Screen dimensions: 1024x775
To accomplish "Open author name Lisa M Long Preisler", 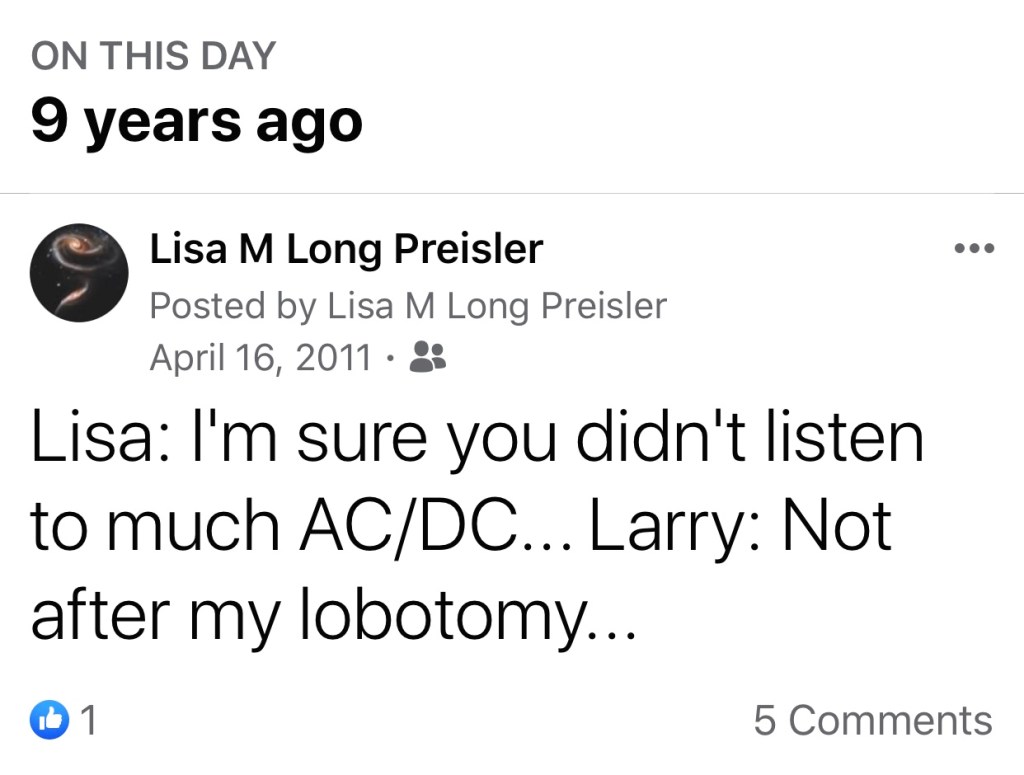I will click(346, 249).
